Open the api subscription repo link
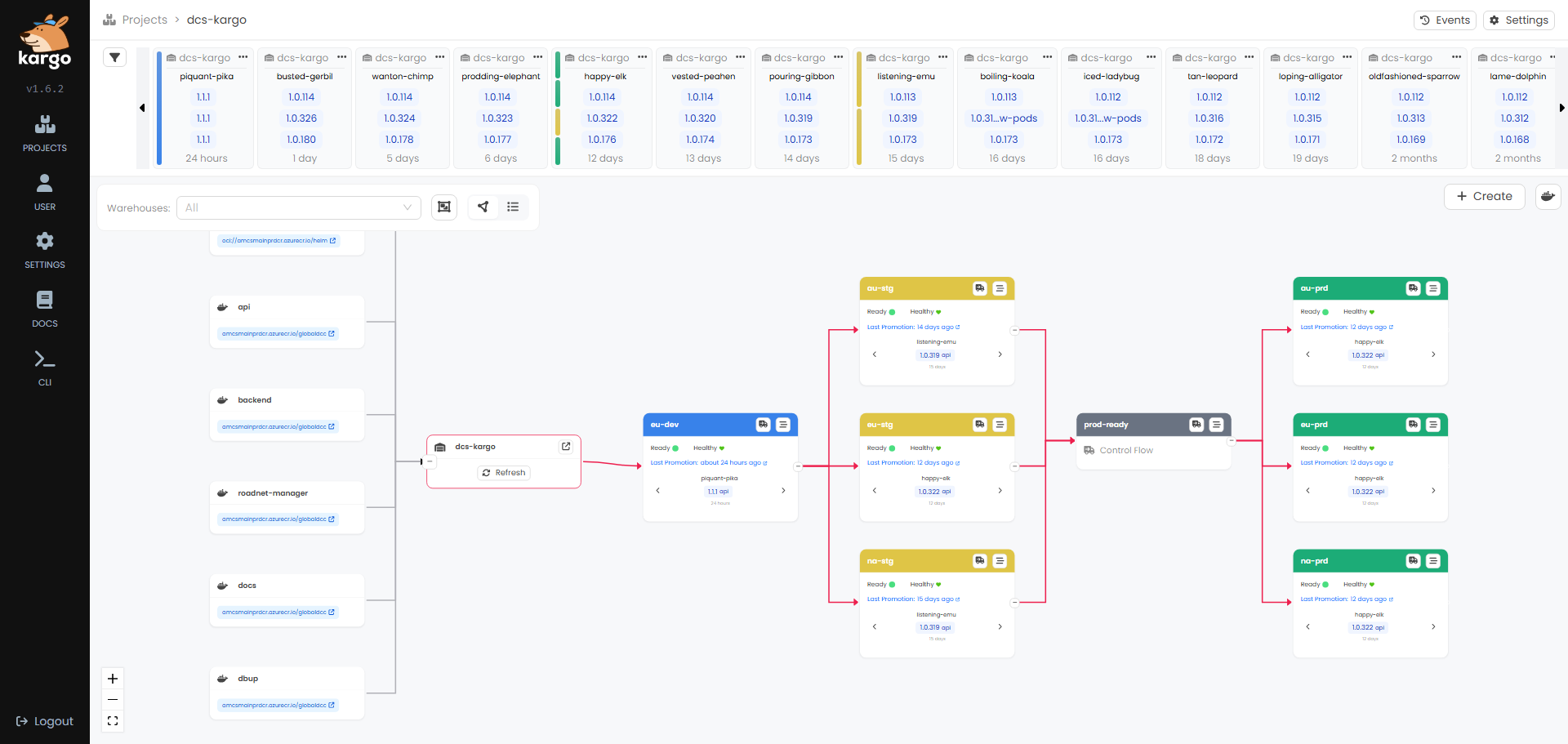 (278, 334)
